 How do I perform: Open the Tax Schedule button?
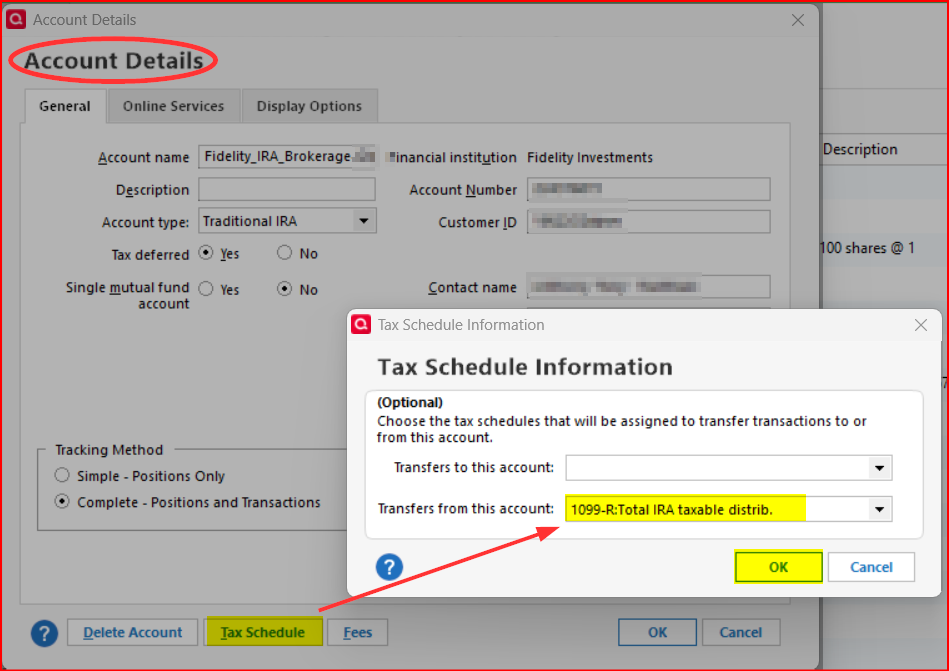coord(263,632)
